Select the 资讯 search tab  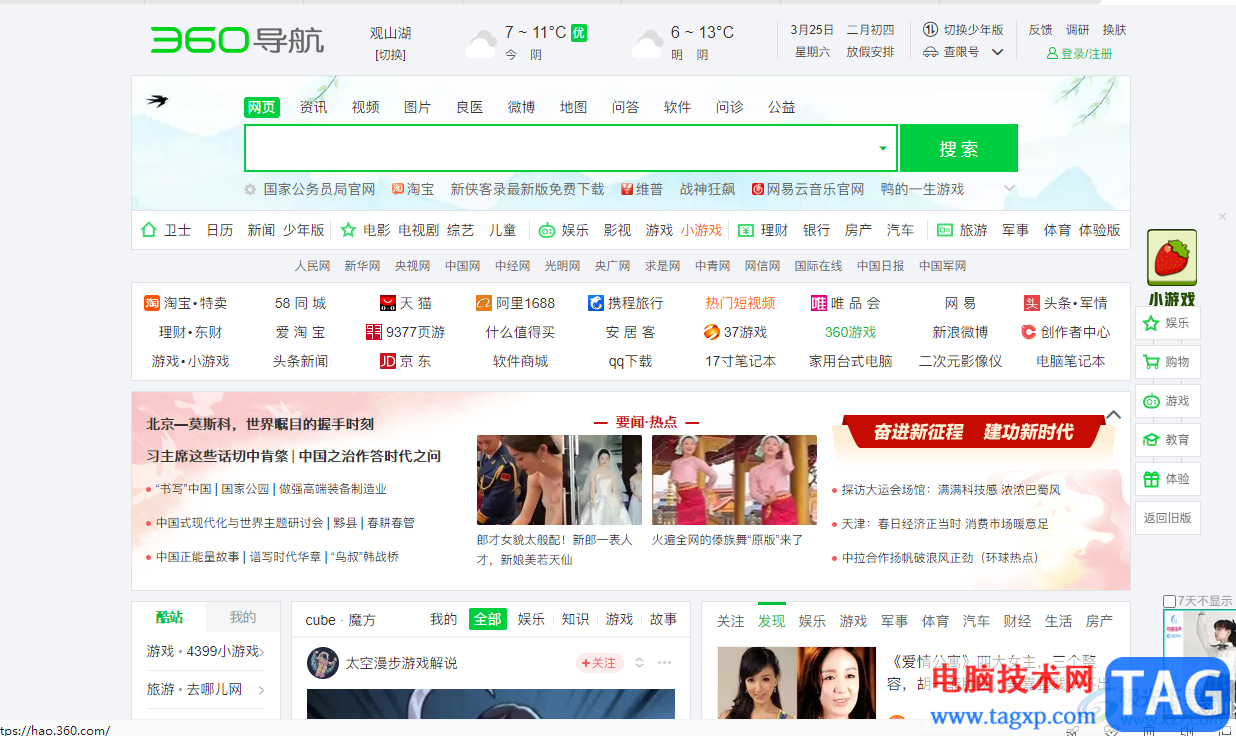(x=314, y=107)
